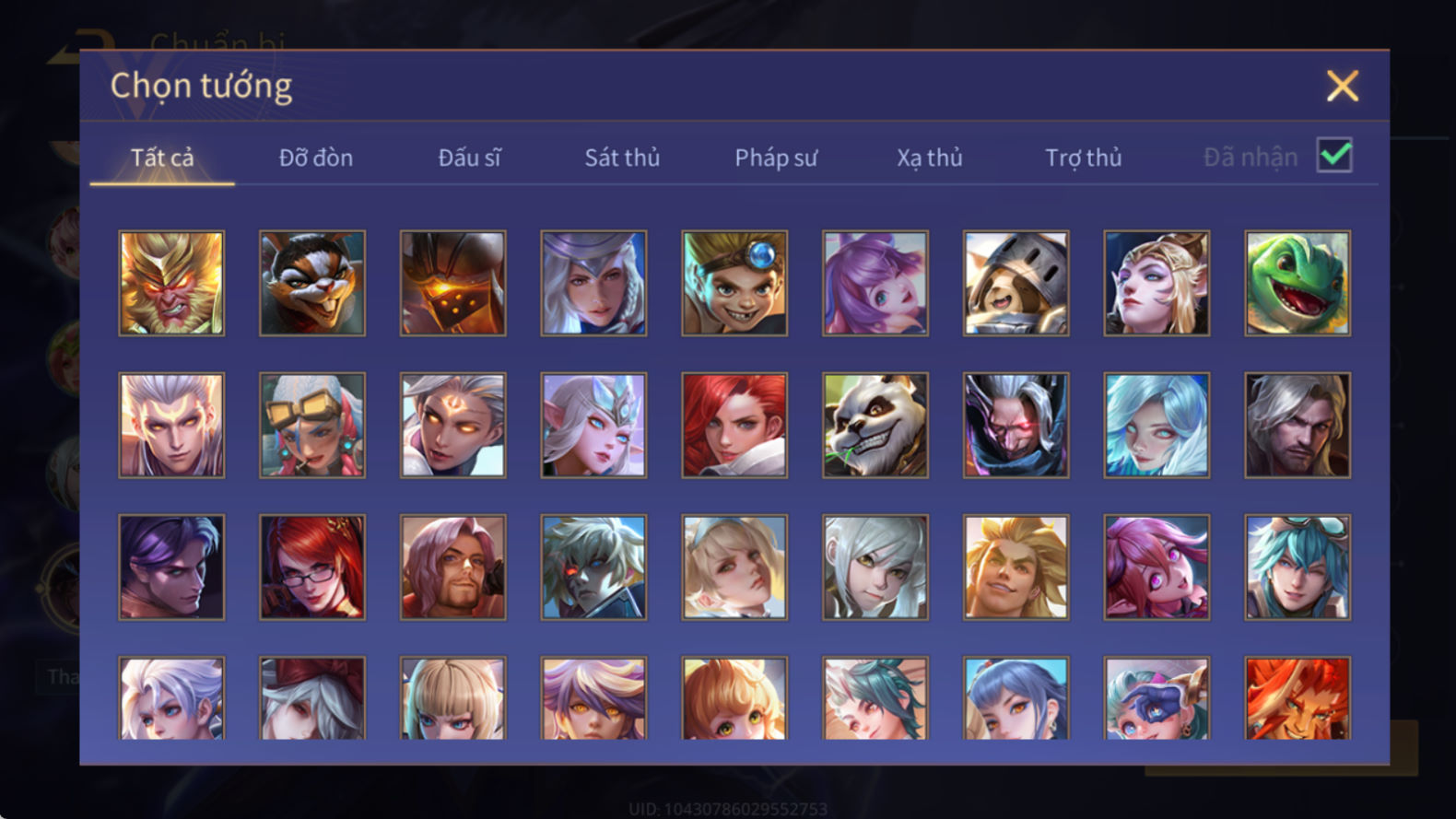Switch to the Đỡ đòn tab

click(316, 158)
